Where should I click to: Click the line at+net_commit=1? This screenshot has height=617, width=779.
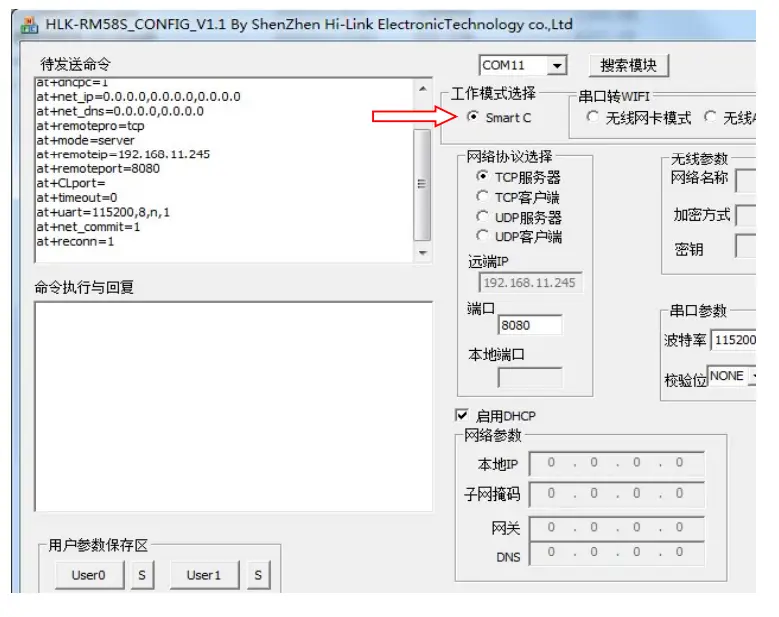pyautogui.click(x=88, y=227)
